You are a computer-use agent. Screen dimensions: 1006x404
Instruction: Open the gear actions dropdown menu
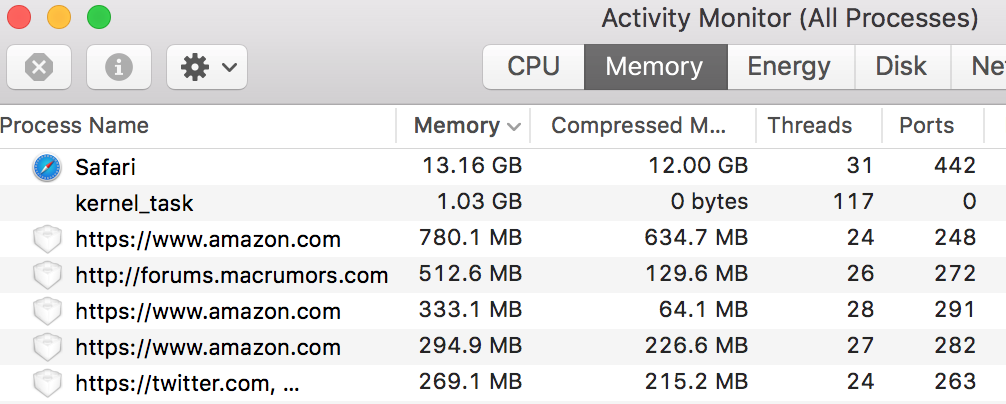207,67
